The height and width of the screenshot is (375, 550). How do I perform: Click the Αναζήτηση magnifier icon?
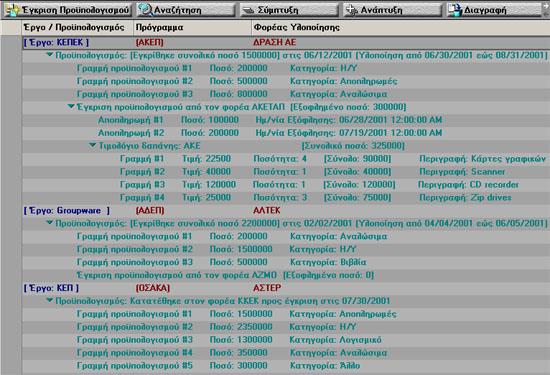[145, 10]
